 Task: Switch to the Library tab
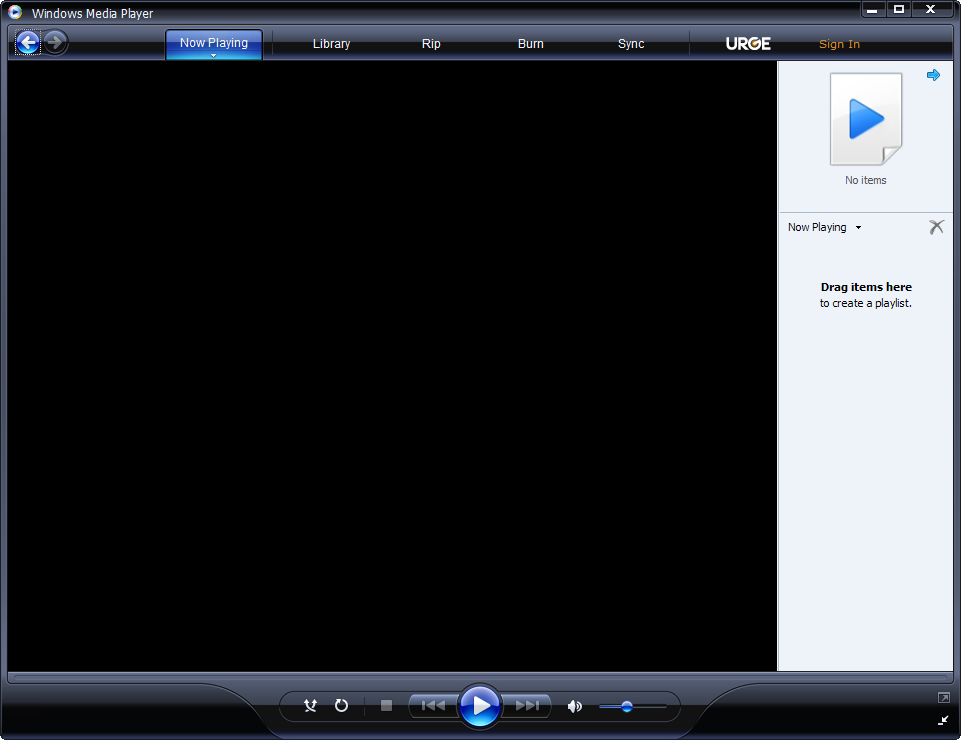pyautogui.click(x=332, y=44)
